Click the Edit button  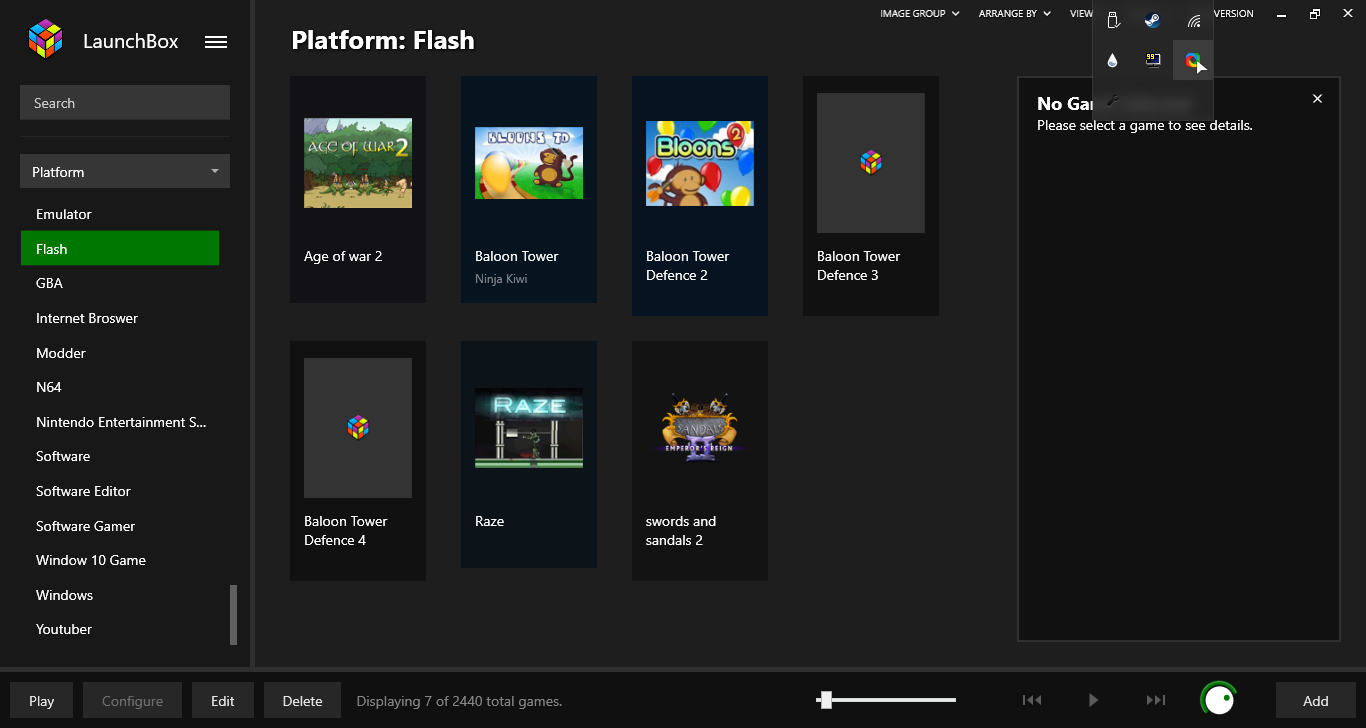(x=223, y=700)
